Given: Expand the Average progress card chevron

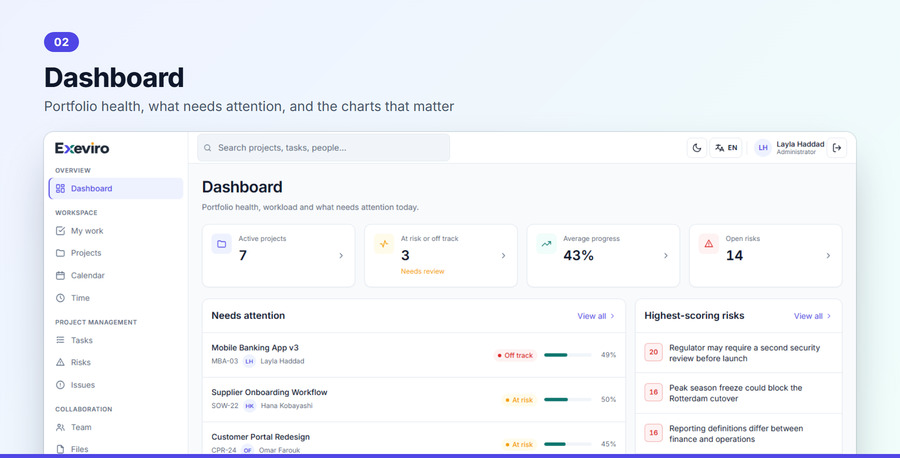Looking at the screenshot, I should pyautogui.click(x=666, y=256).
